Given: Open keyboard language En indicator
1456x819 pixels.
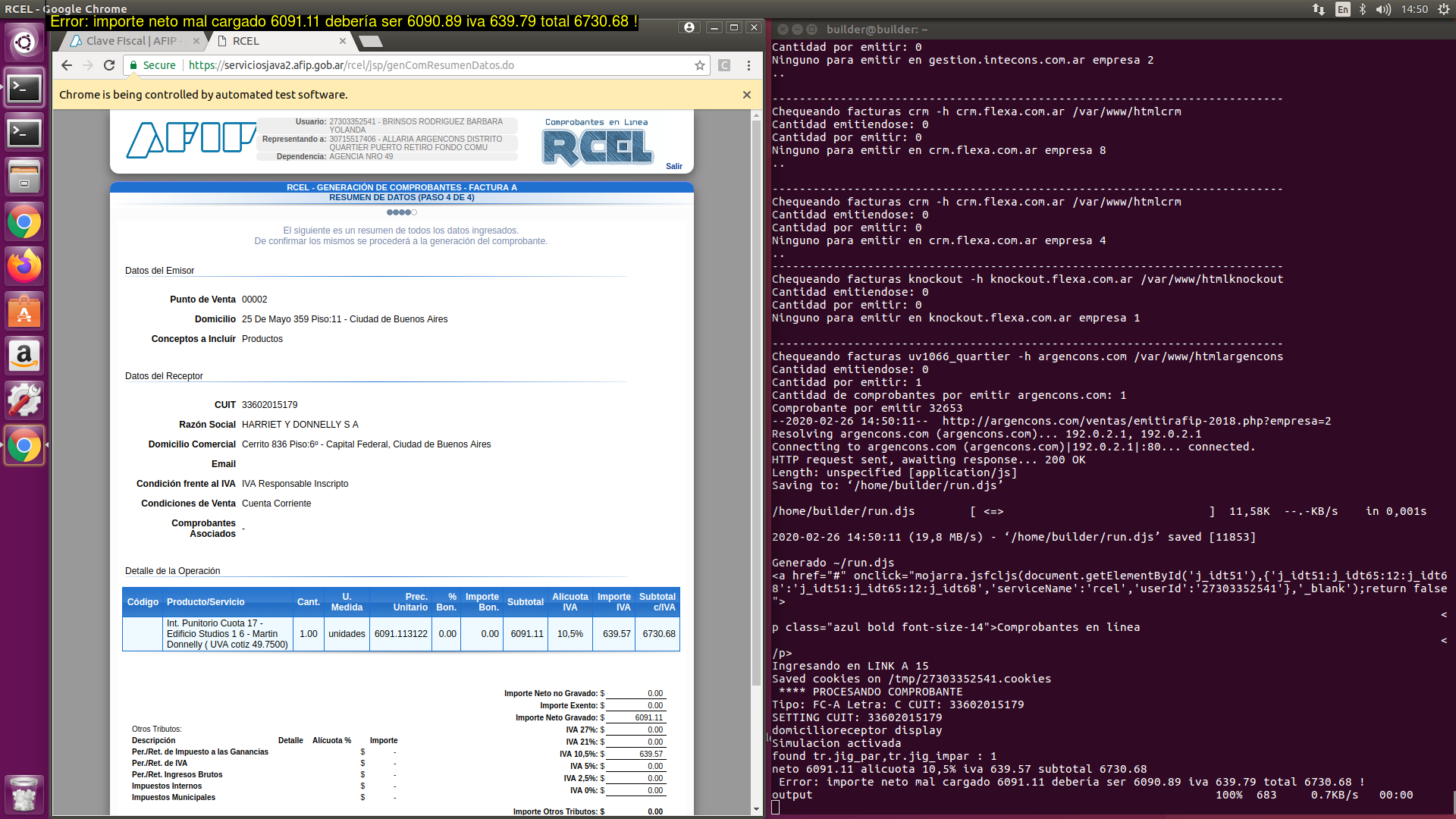Looking at the screenshot, I should coord(1343,9).
